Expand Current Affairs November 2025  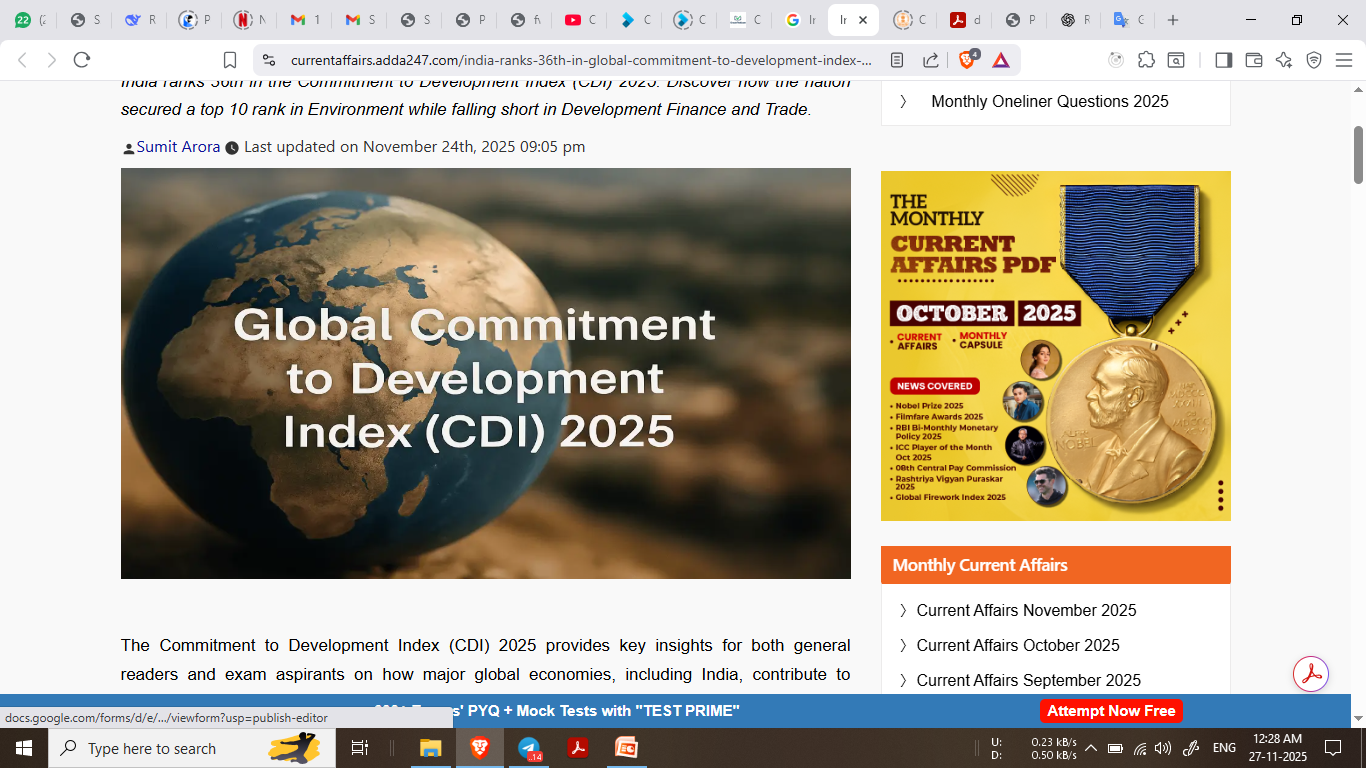1026,610
